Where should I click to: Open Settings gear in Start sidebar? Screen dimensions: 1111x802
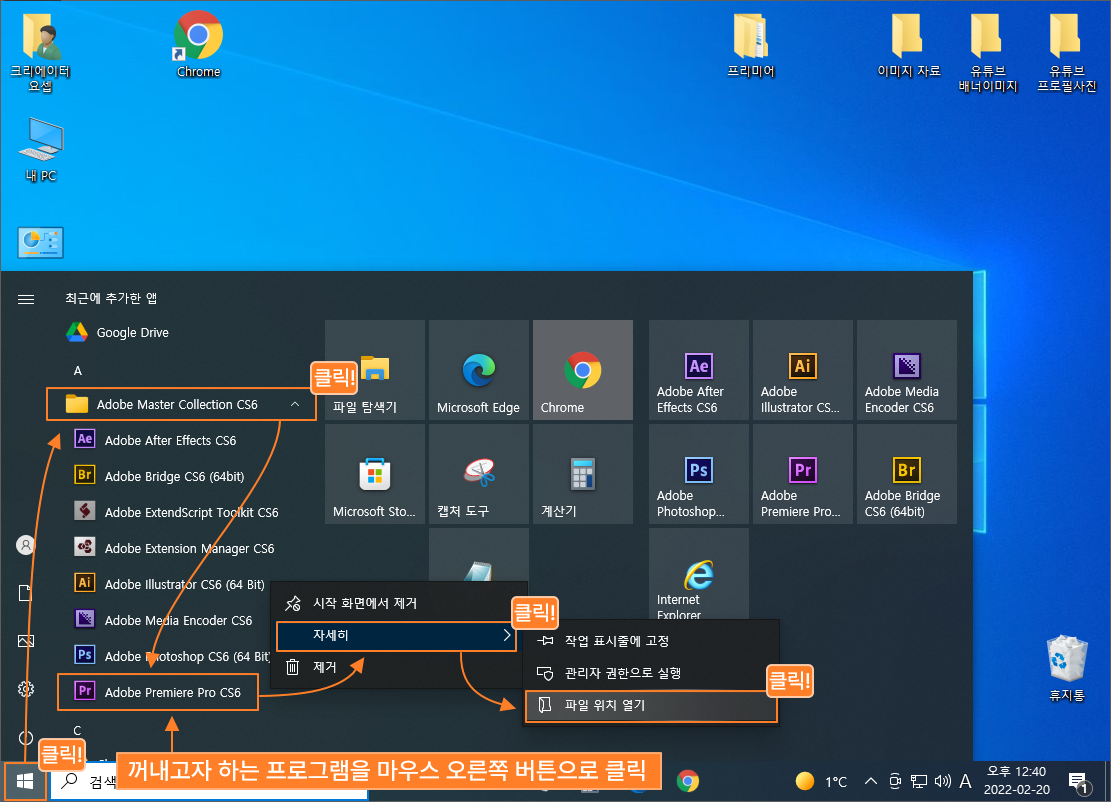(26, 689)
